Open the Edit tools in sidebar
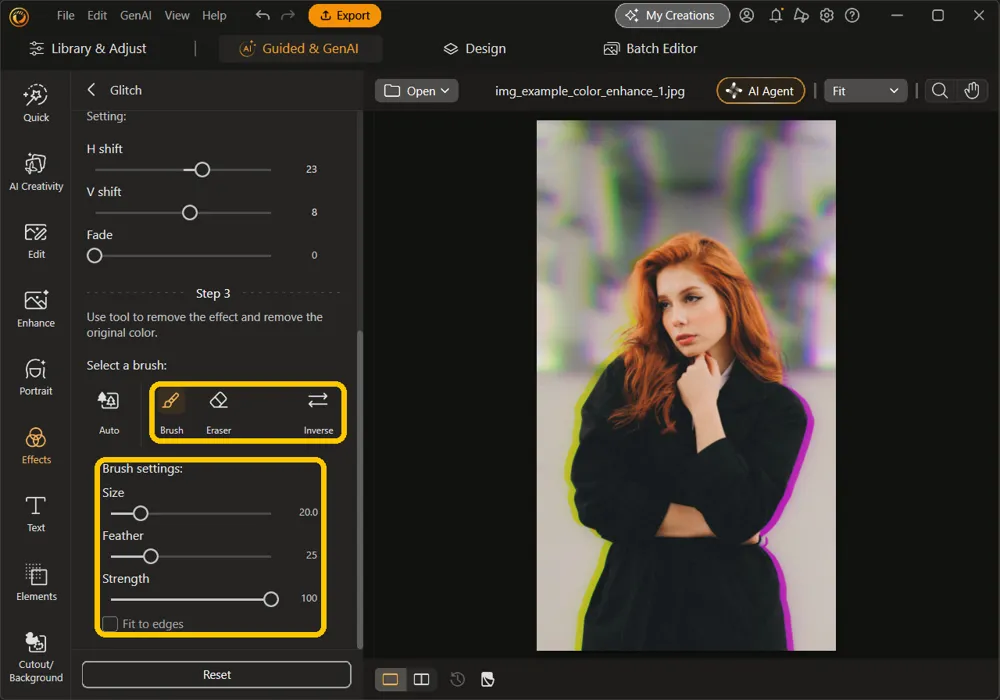This screenshot has height=700, width=1000. pos(36,240)
